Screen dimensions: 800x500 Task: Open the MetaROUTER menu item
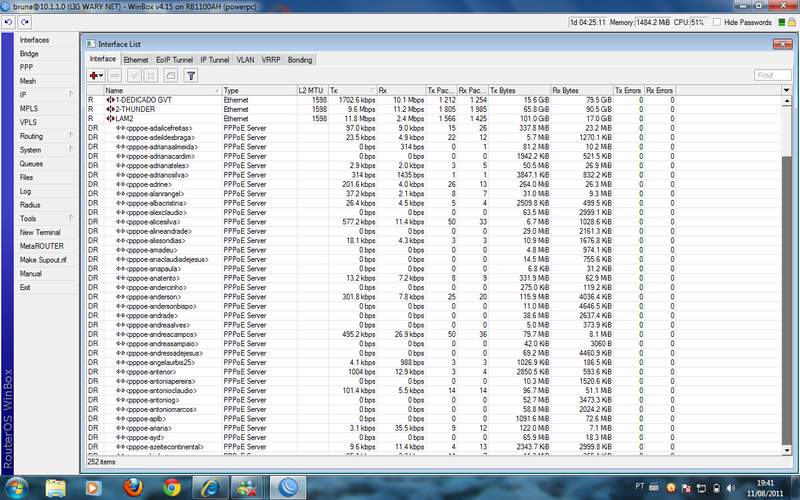point(41,246)
